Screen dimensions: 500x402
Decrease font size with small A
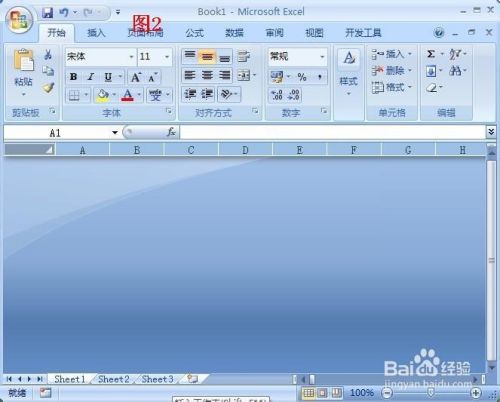pos(152,77)
